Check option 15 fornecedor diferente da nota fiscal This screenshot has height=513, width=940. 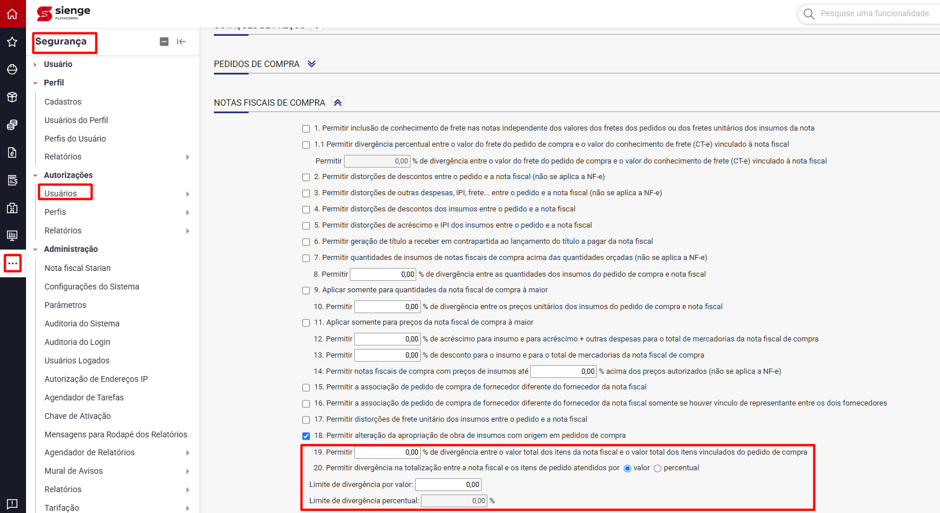pyautogui.click(x=306, y=387)
